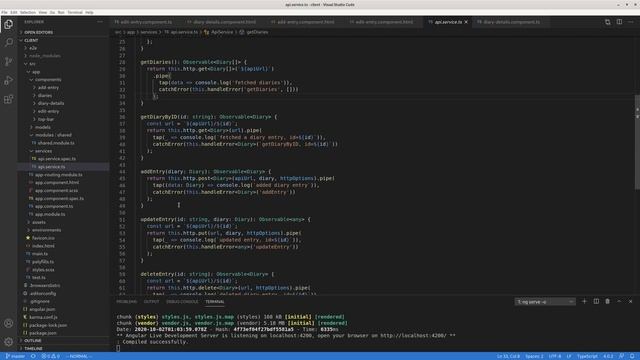640x360 pixels.
Task: Maximize the terminal panel with caret icon
Action: (x=619, y=301)
